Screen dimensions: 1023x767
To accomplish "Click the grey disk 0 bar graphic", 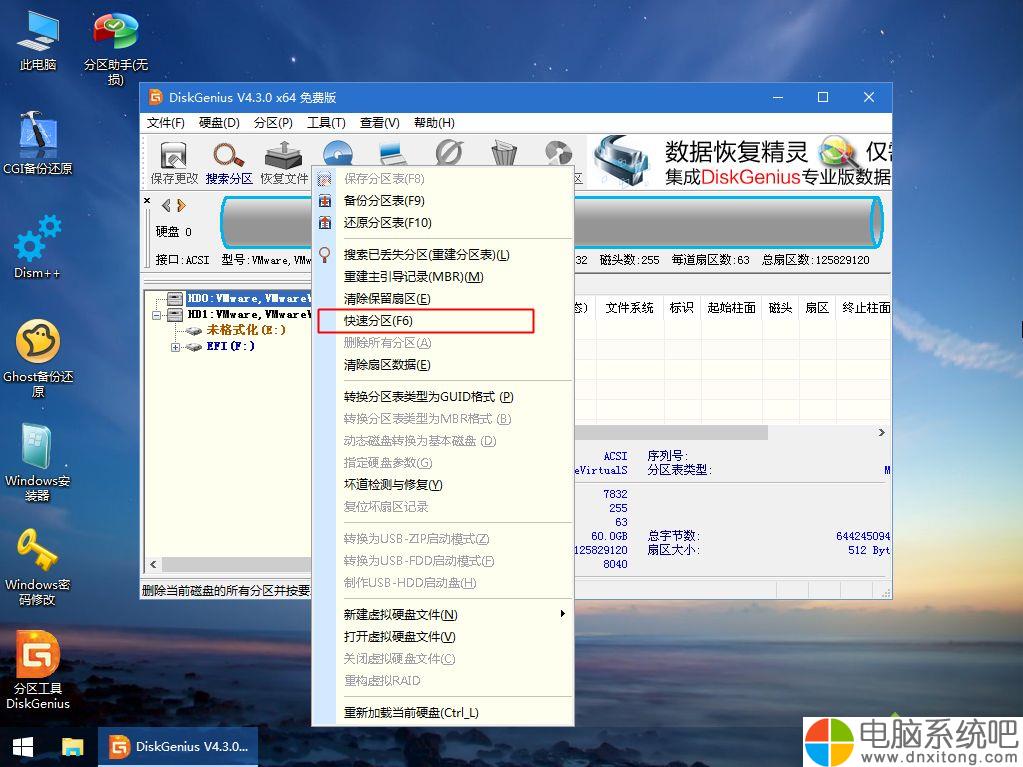I will click(x=551, y=222).
